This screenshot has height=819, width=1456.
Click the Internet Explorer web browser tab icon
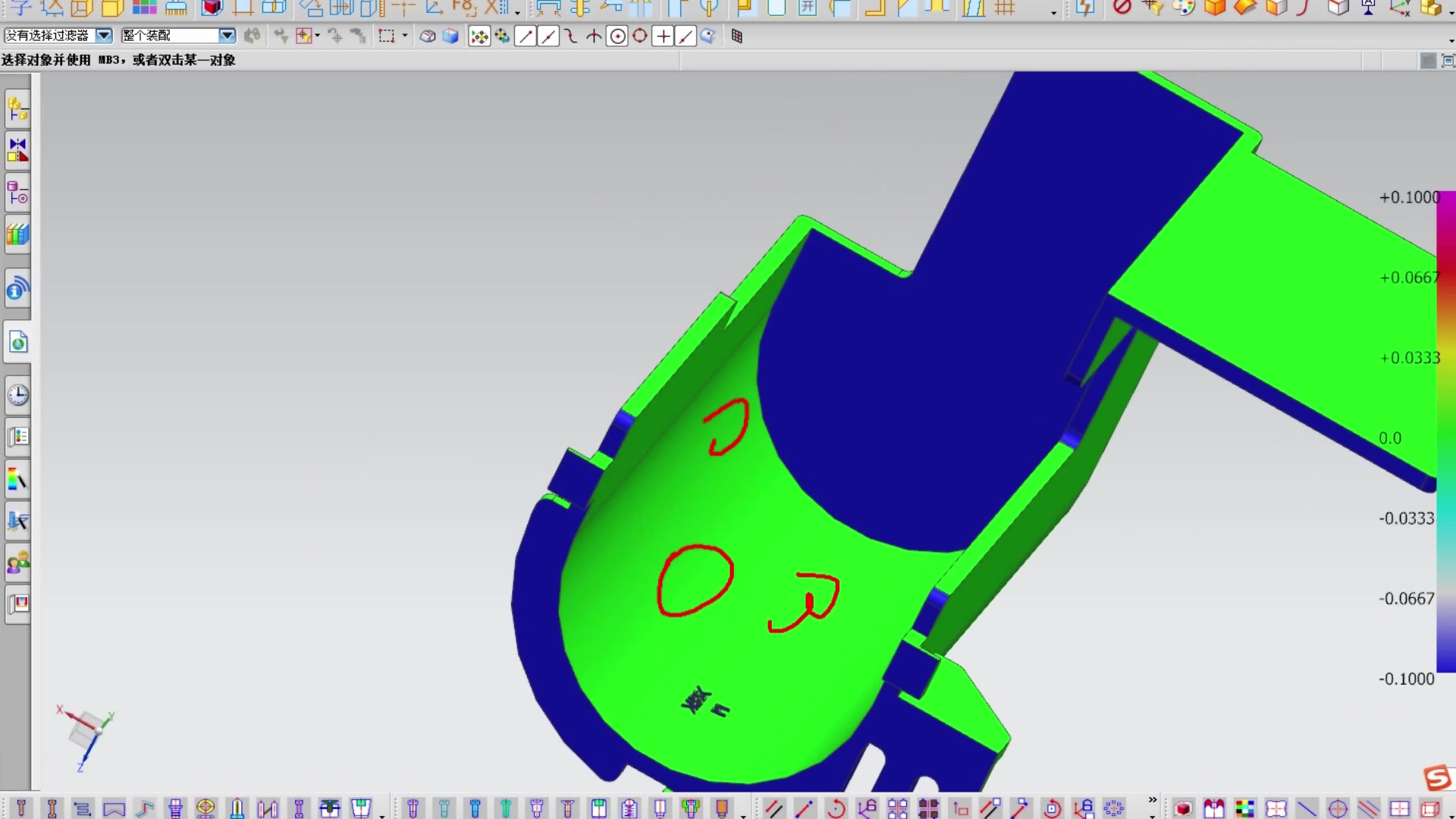pyautogui.click(x=18, y=343)
